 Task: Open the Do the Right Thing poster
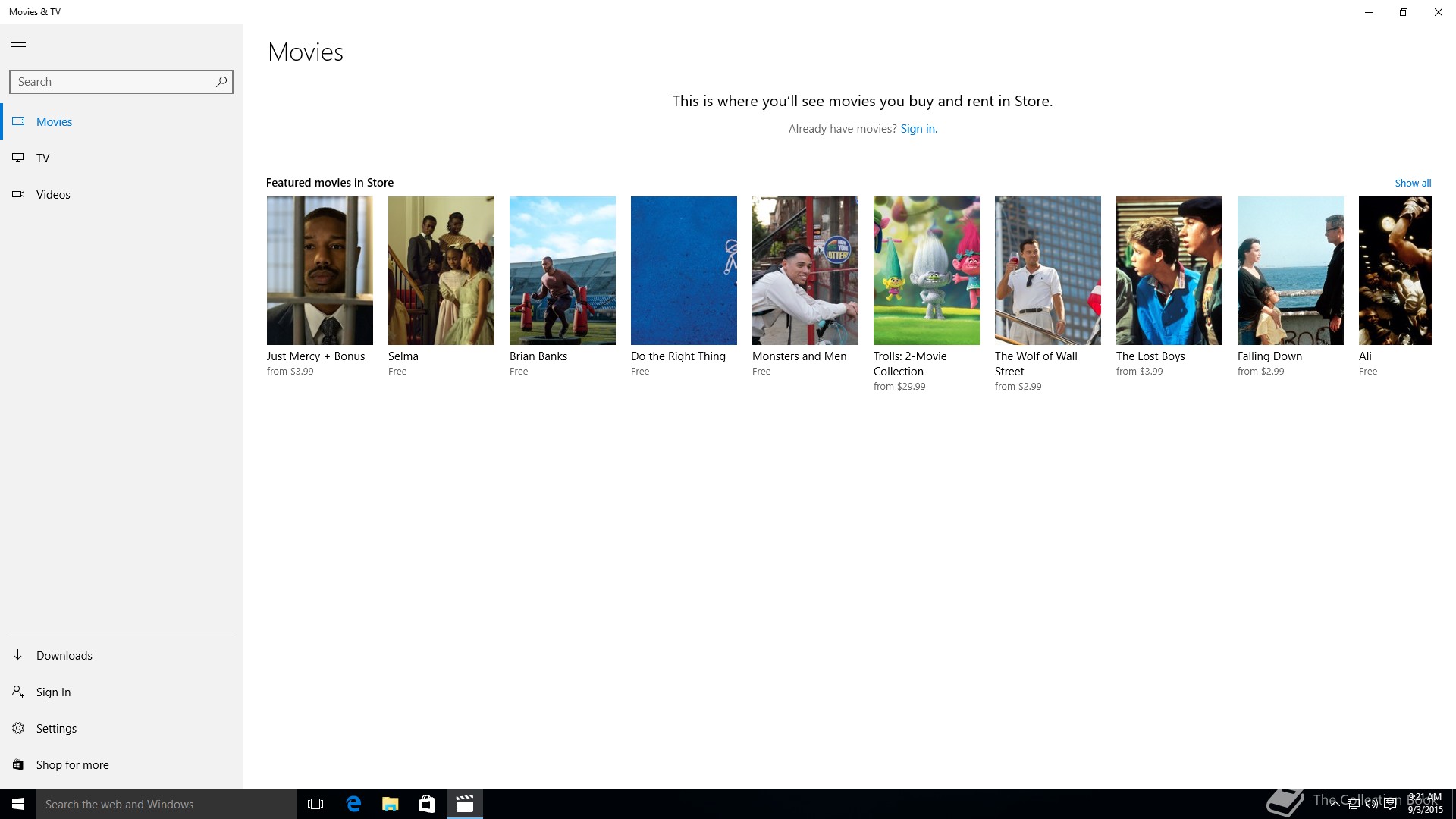pos(684,271)
